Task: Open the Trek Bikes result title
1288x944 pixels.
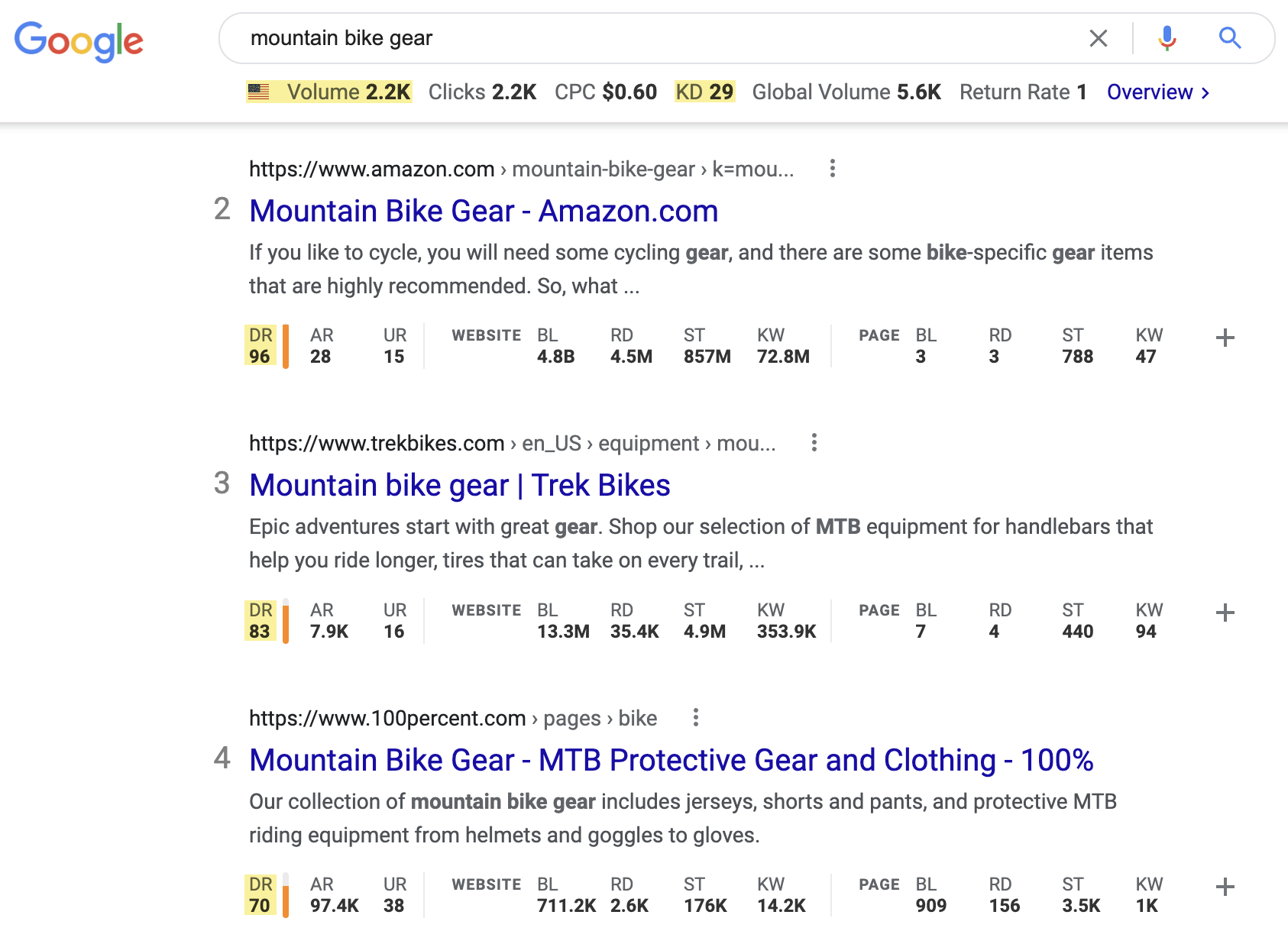Action: [460, 485]
